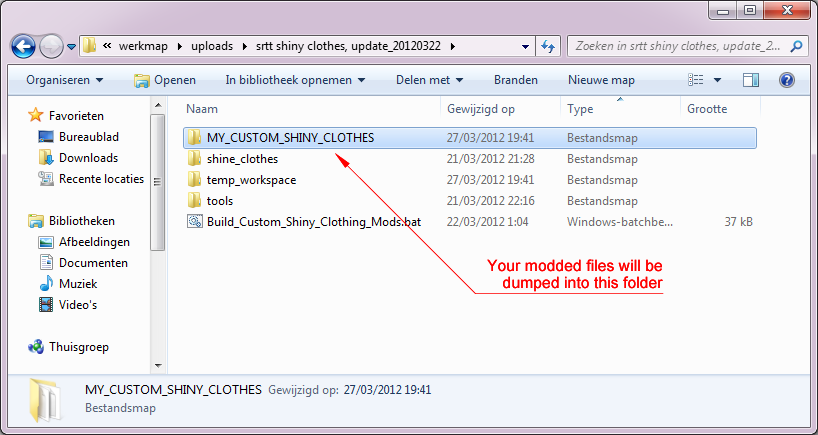This screenshot has height=435, width=818.
Task: Open the Help question mark icon
Action: (x=786, y=80)
